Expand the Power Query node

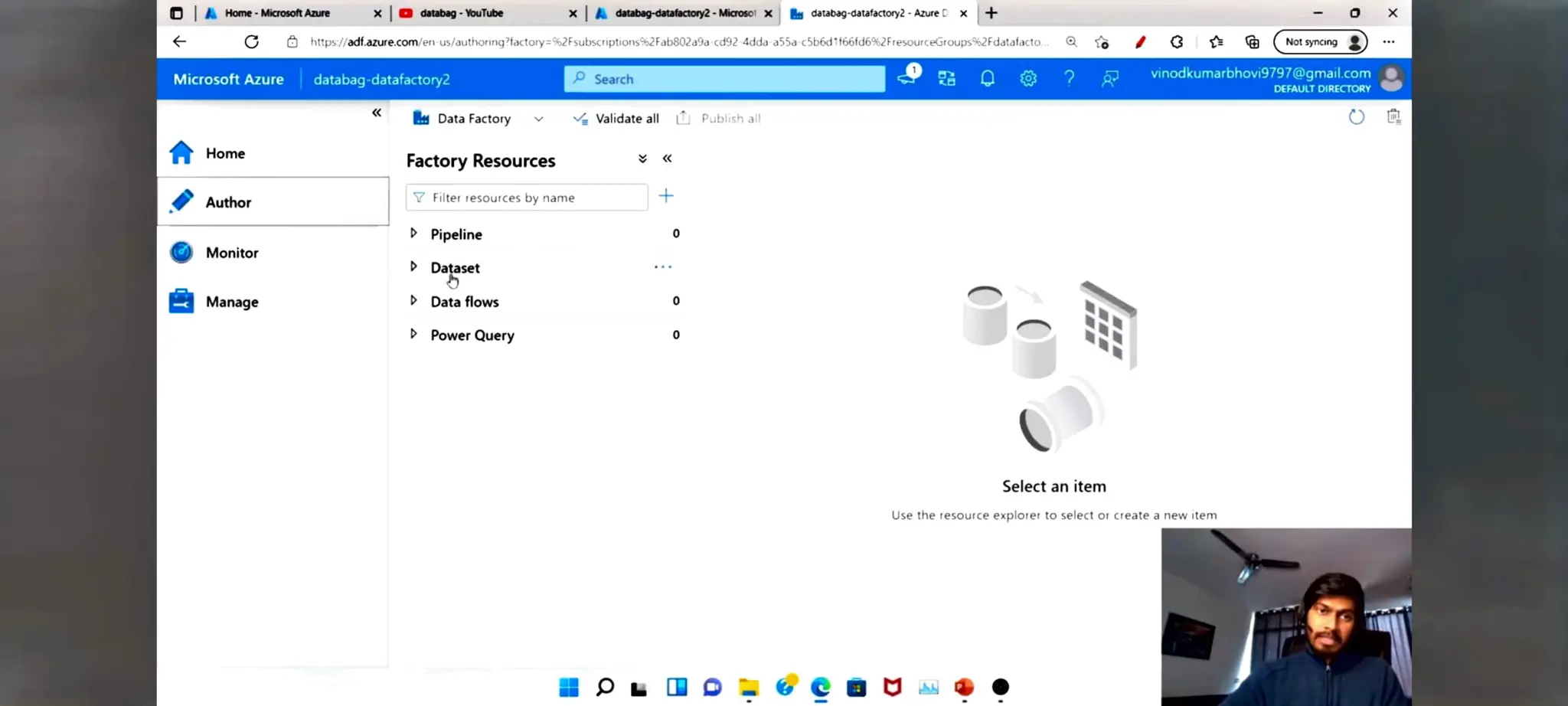[413, 334]
